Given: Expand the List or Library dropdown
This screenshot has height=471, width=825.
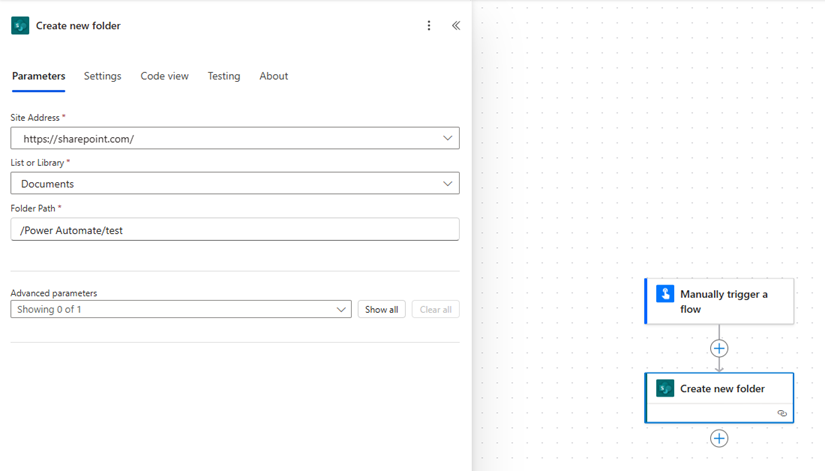Looking at the screenshot, I should tap(447, 184).
